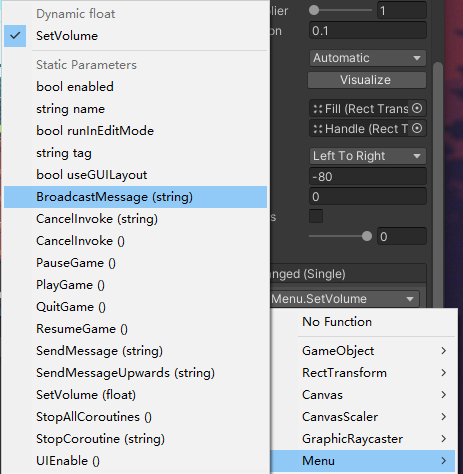Open object picker for Handle Rect
The height and width of the screenshot is (474, 463).
click(x=417, y=128)
